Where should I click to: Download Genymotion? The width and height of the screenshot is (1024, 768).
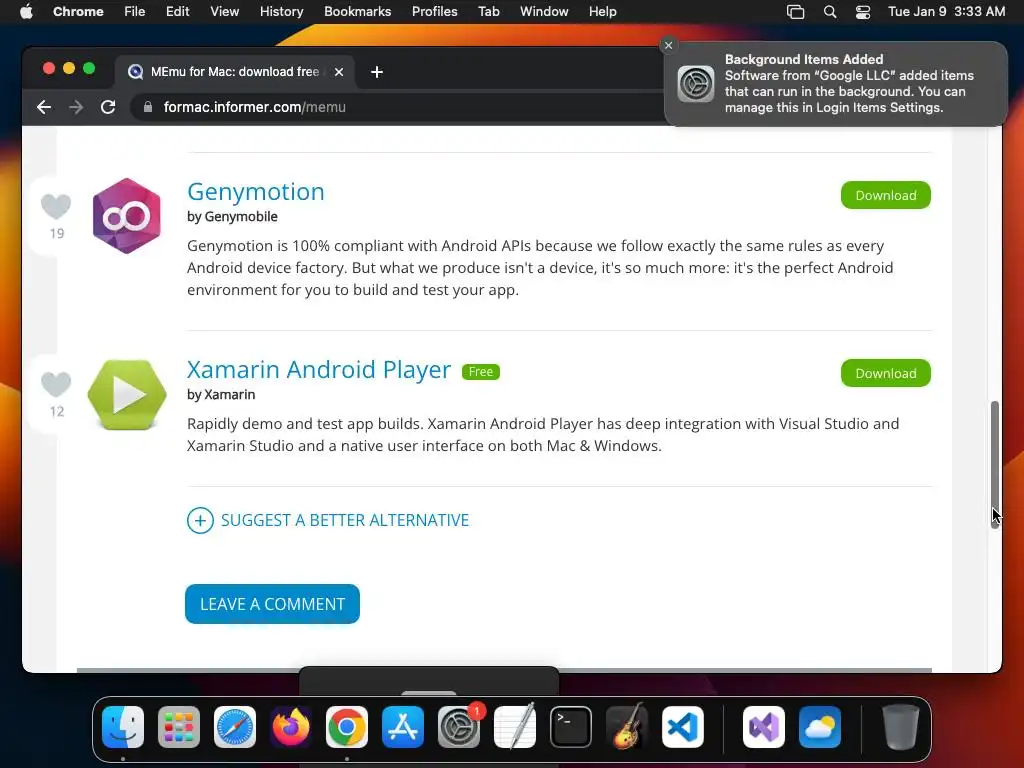point(886,195)
